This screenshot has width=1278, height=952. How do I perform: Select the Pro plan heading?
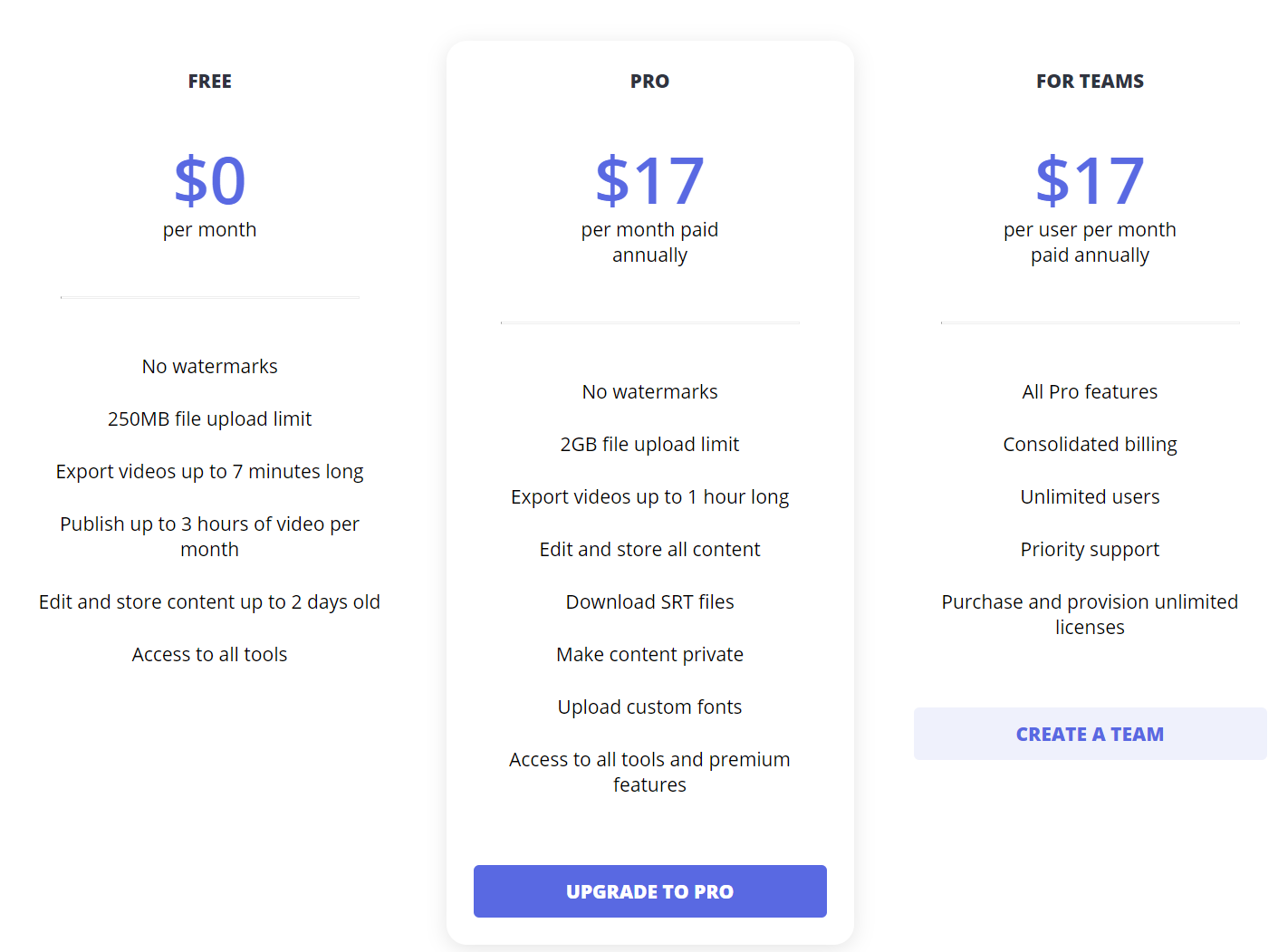click(649, 82)
